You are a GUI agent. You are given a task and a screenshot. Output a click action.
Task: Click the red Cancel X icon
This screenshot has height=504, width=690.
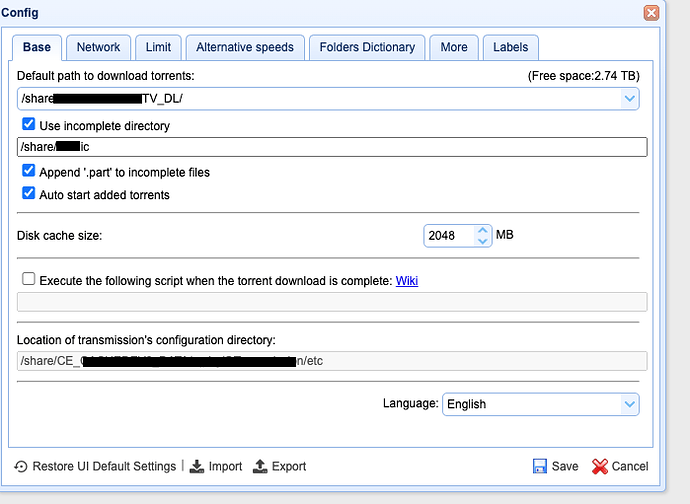coord(600,467)
